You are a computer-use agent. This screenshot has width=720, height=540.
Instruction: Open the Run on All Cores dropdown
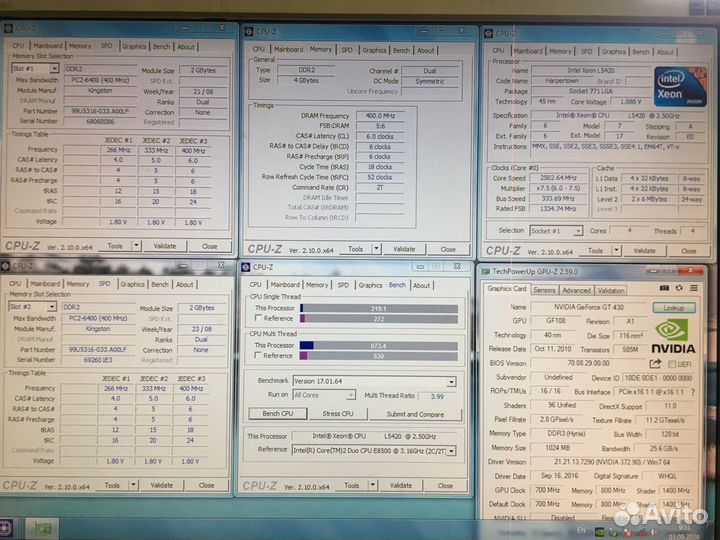(x=350, y=395)
